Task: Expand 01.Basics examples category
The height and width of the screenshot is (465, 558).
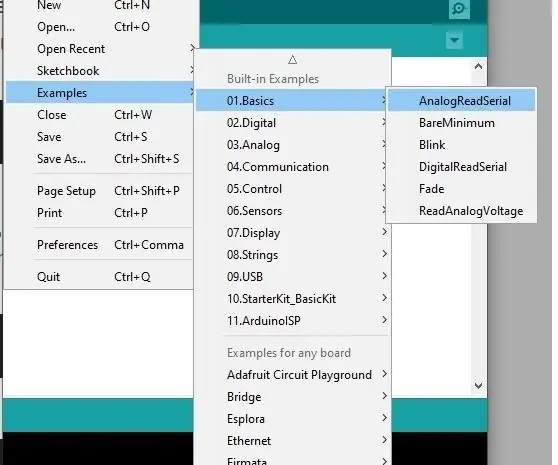Action: click(x=292, y=101)
